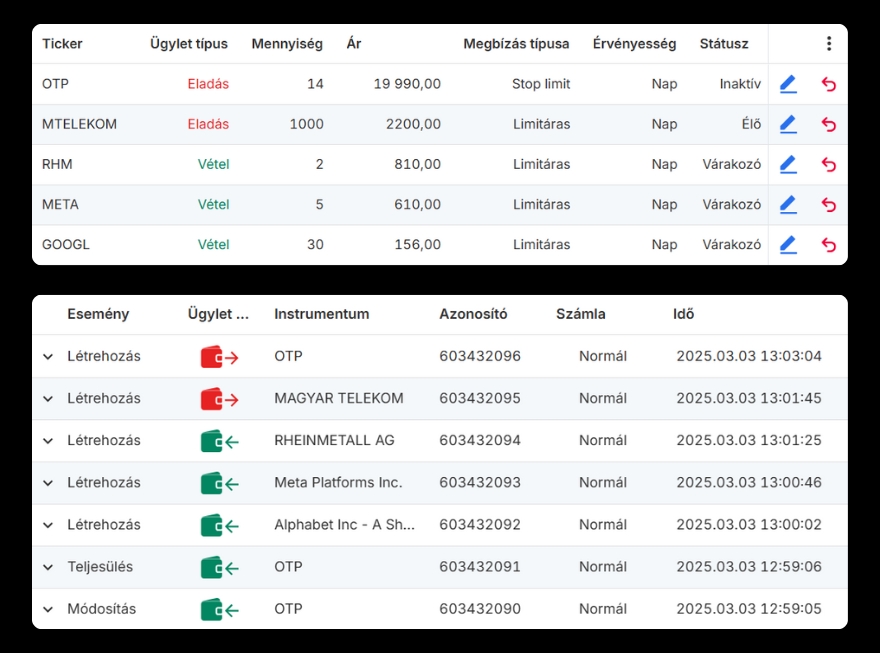Expand the Teljesülés event row

coord(47,567)
